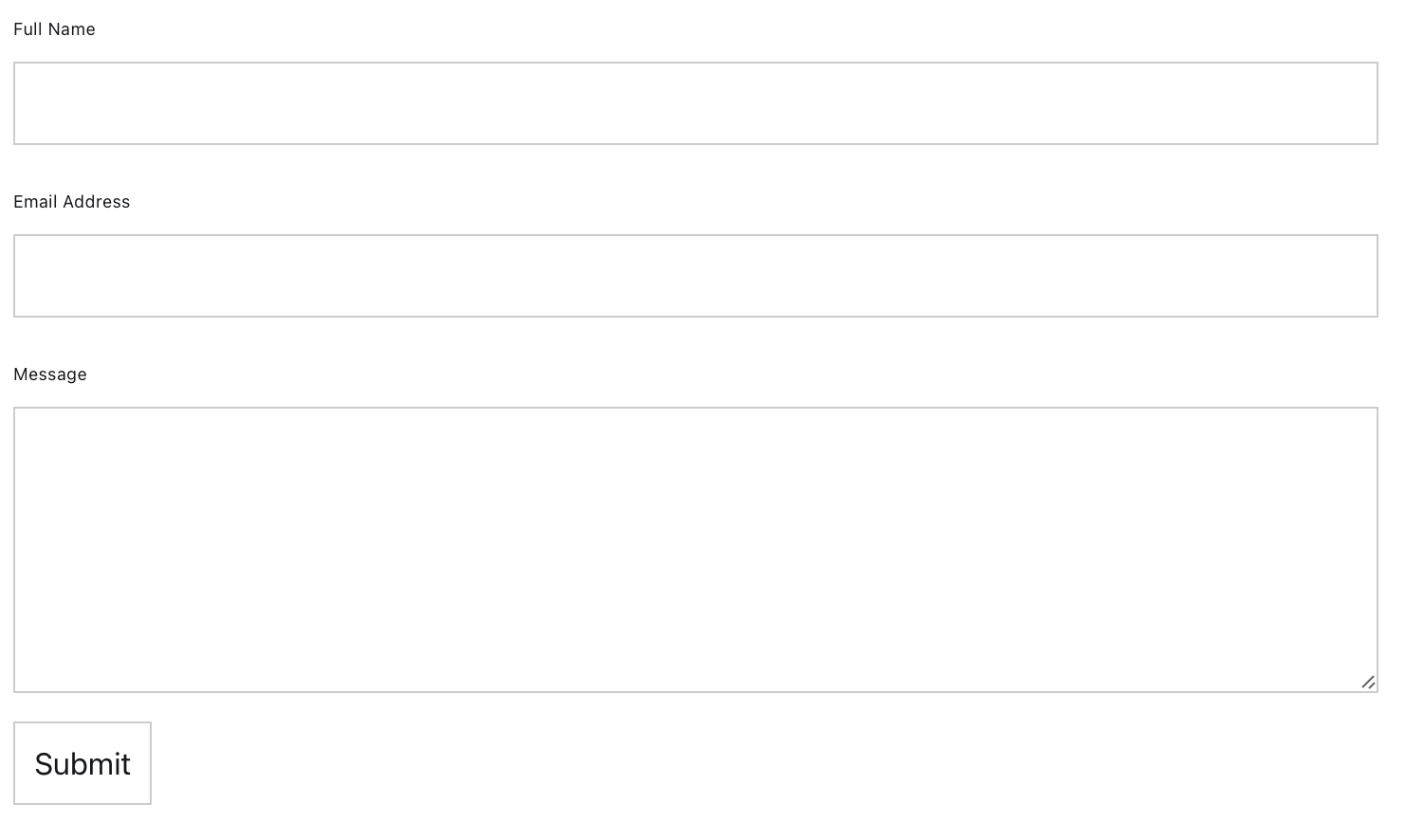Focus the field under Email Address

[696, 276]
